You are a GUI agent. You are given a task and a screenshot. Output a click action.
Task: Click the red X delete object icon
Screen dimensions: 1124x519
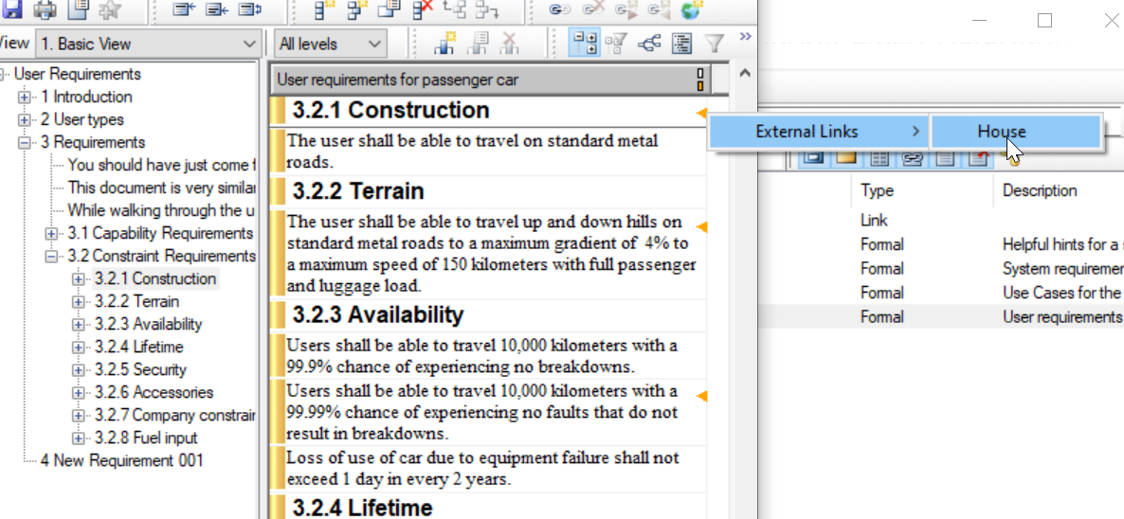pos(422,10)
